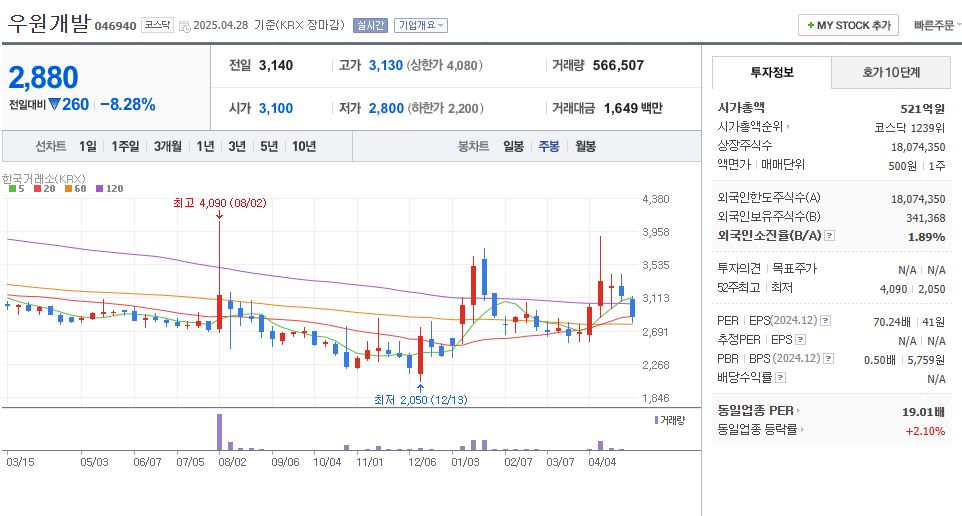Viewport: 962px width, 516px height.
Task: Click the 상장주식수 value 18,074,350
Action: click(918, 147)
